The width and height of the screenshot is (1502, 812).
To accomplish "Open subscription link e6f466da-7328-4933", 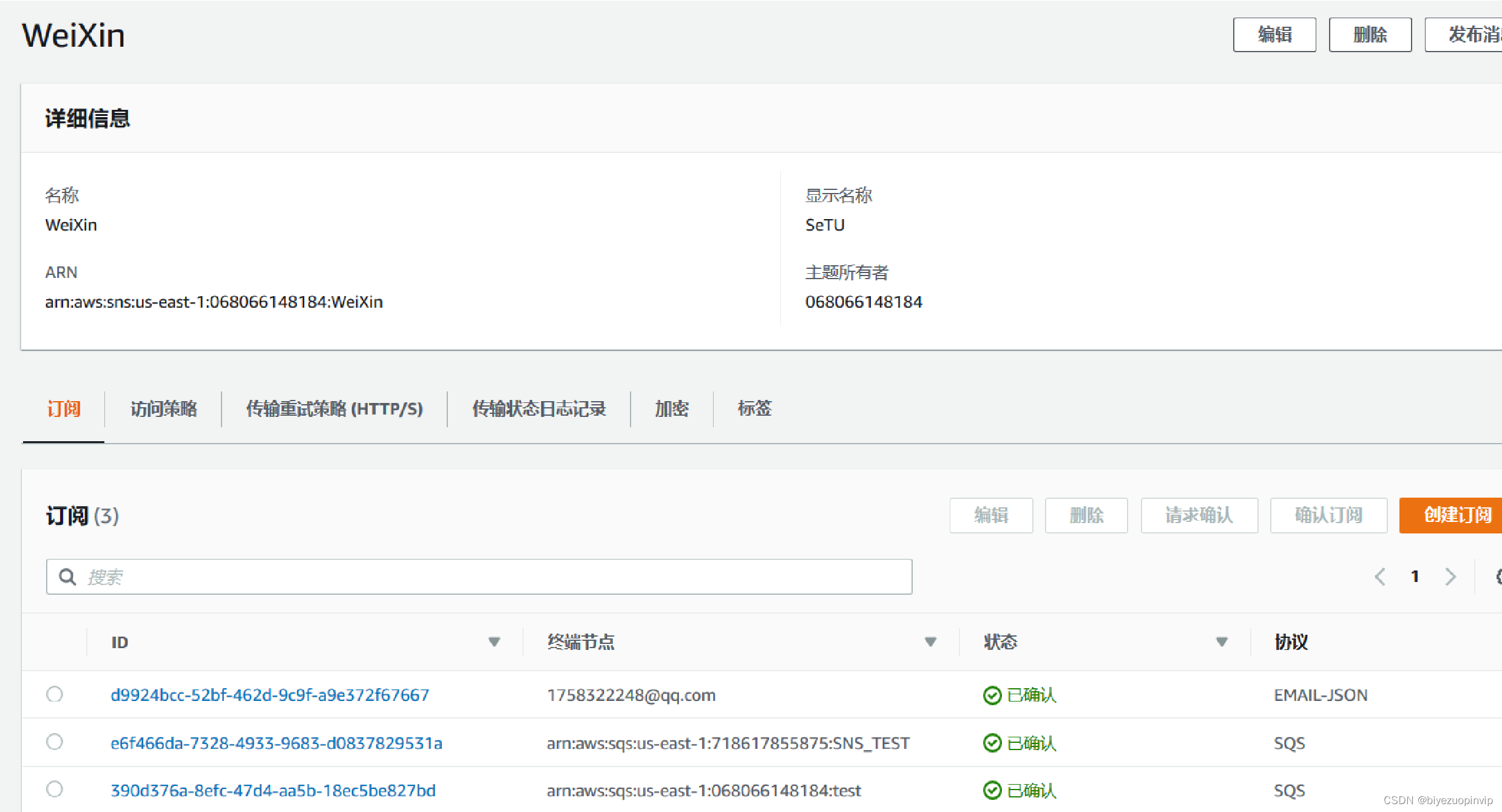I will pos(276,743).
